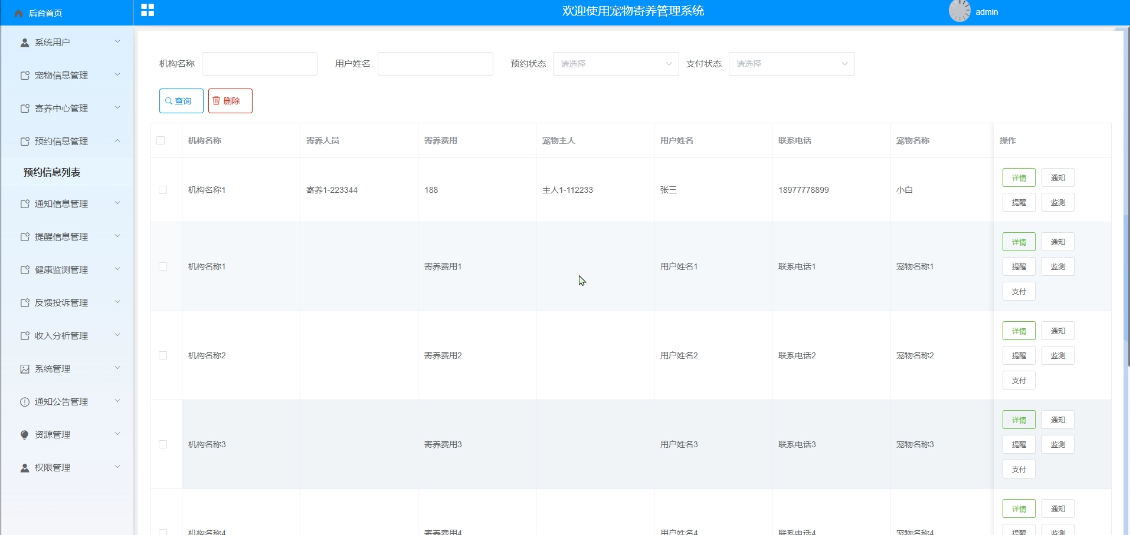
Task: Click the 系统用户 person icon in the sidebar
Action: [25, 43]
